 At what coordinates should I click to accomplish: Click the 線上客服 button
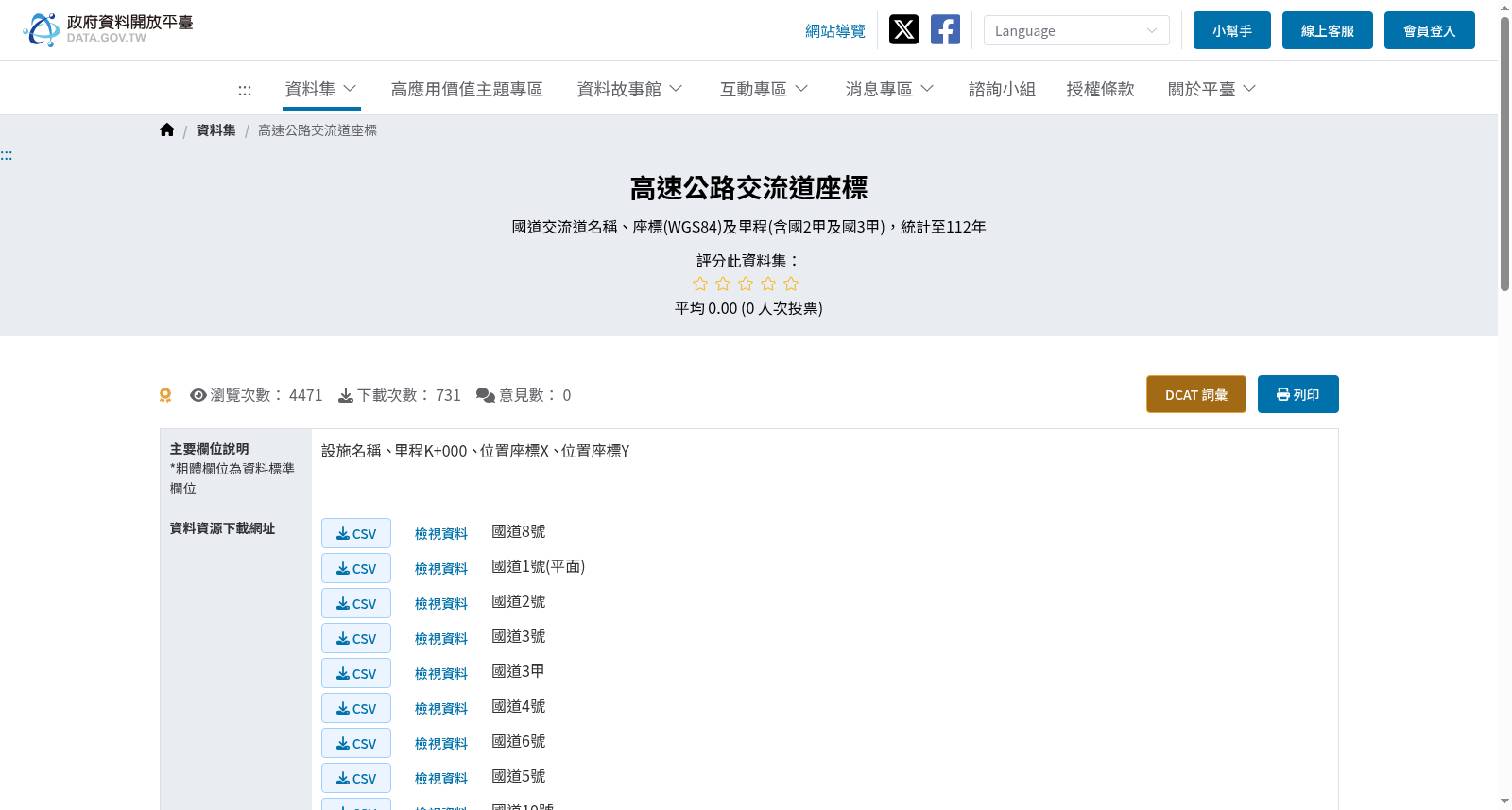coord(1328,30)
